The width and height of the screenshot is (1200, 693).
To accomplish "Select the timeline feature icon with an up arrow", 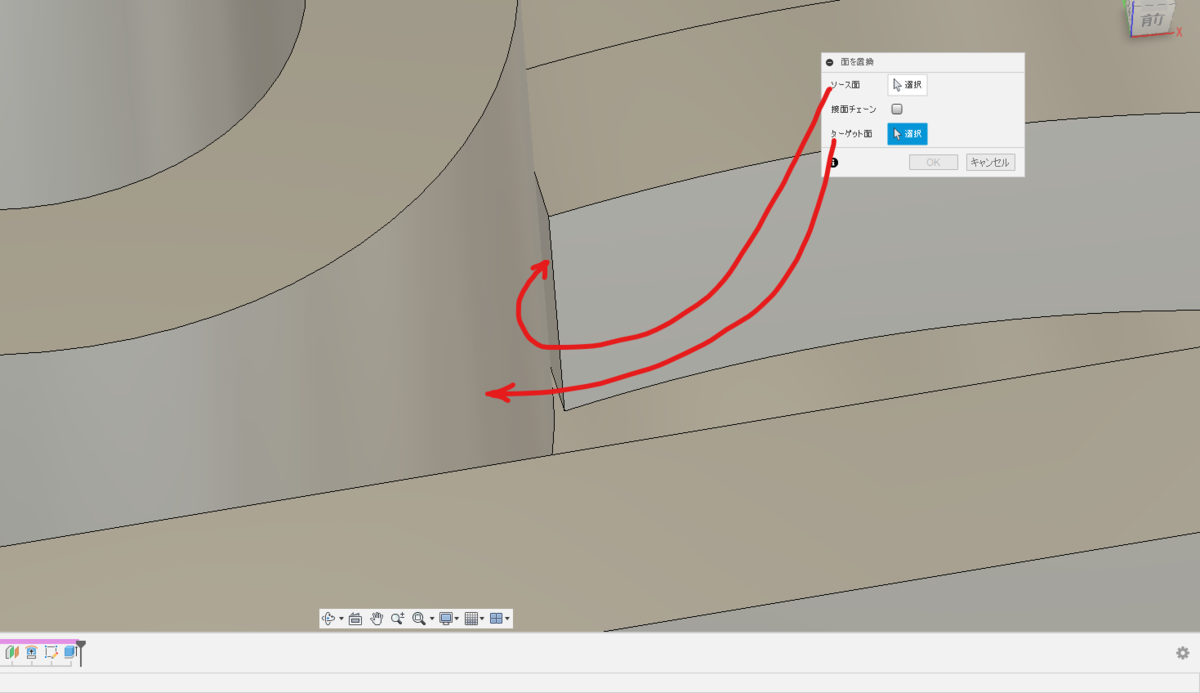I will [31, 652].
